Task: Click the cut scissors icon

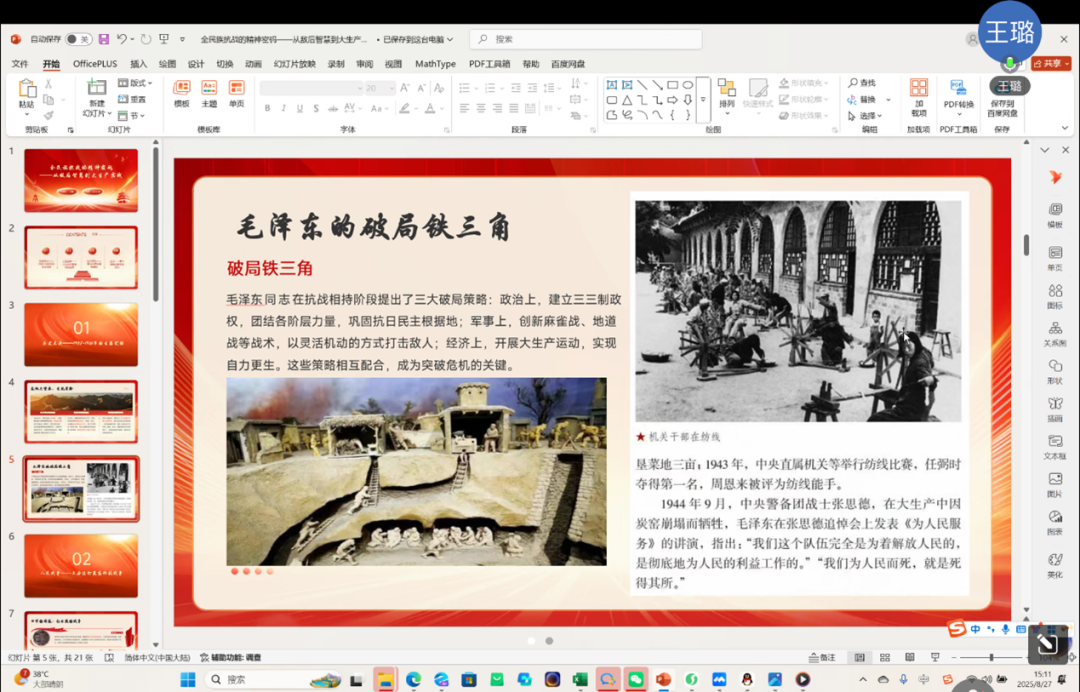Action: pos(48,84)
